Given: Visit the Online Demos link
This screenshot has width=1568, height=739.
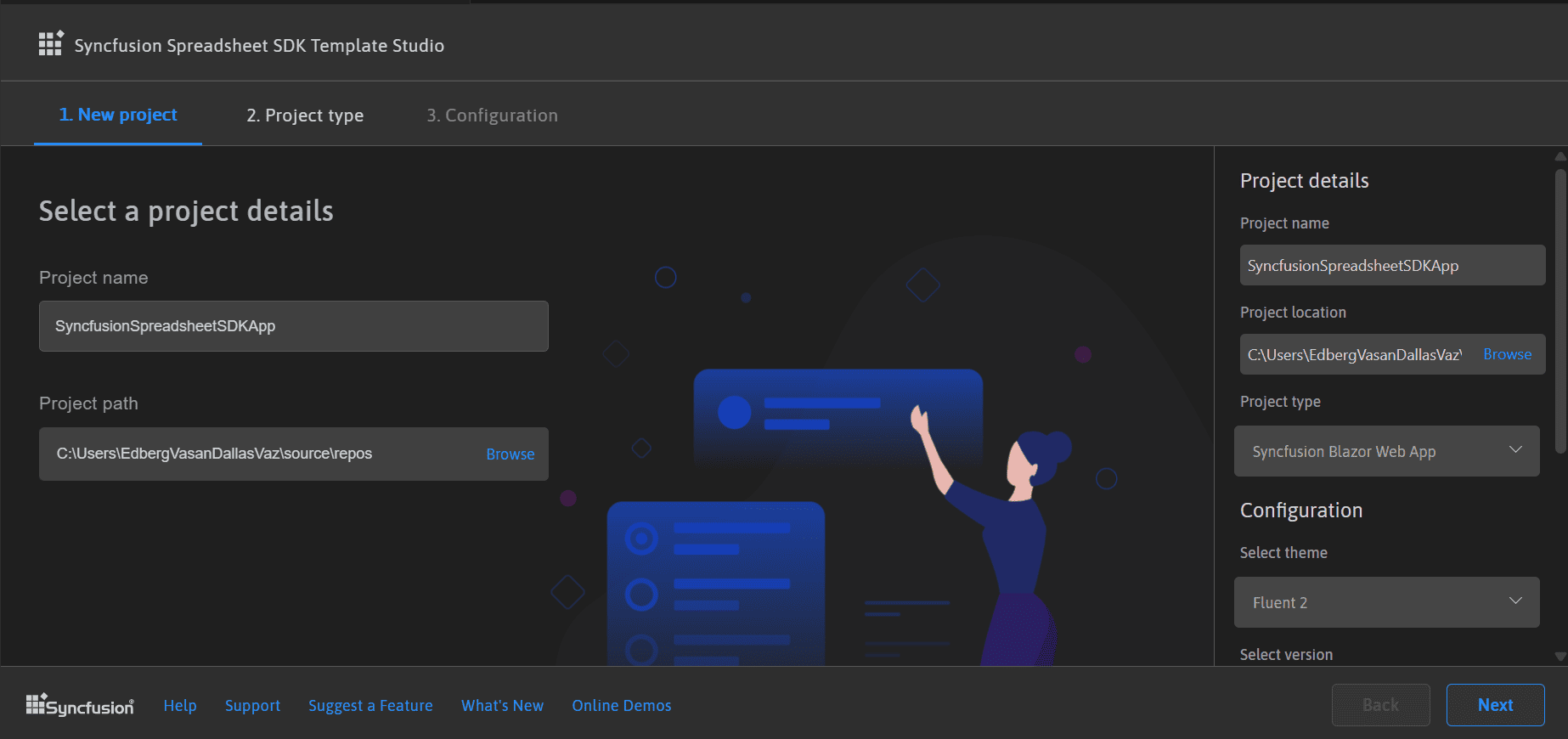Looking at the screenshot, I should click(621, 706).
